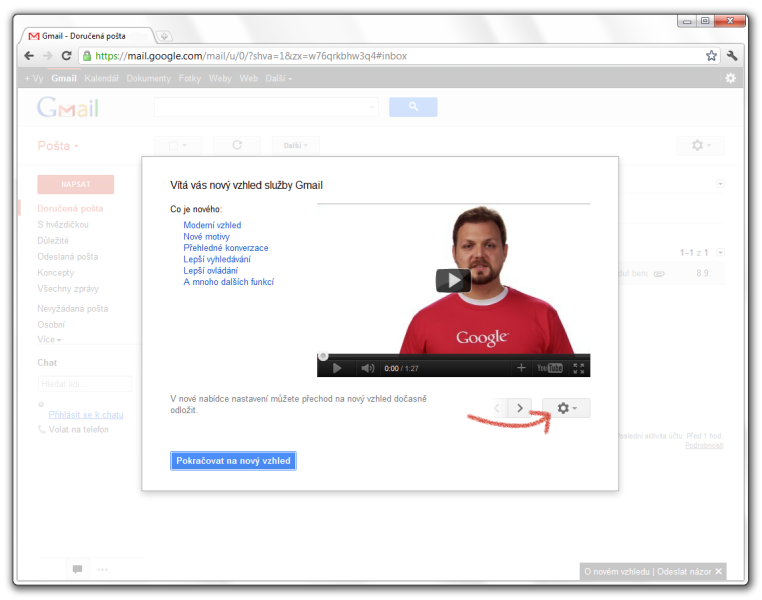
Task: Open Kalendář in the Google bar
Action: (102, 78)
